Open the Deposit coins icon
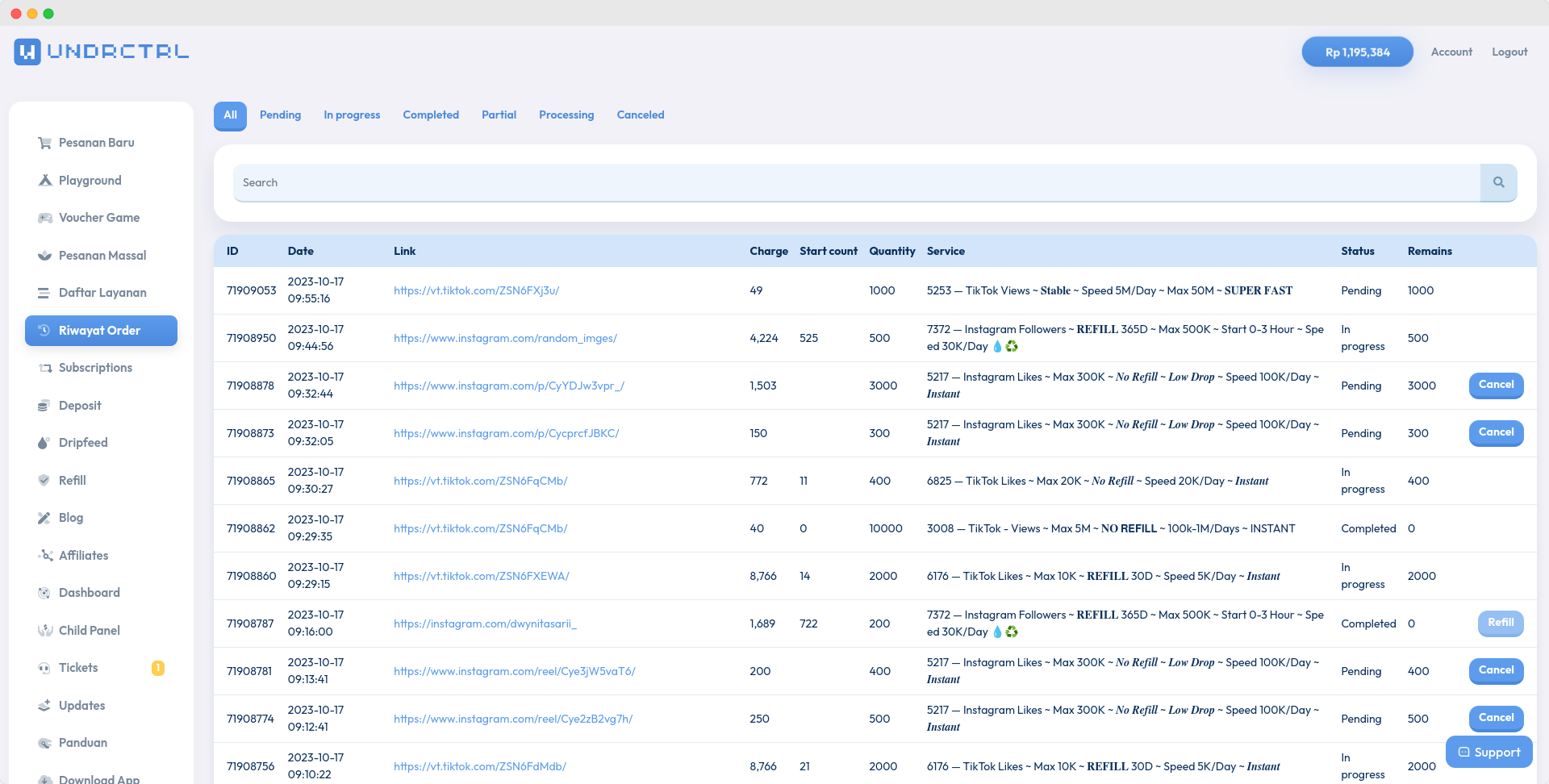Viewport: 1549px width, 784px height. coord(45,405)
